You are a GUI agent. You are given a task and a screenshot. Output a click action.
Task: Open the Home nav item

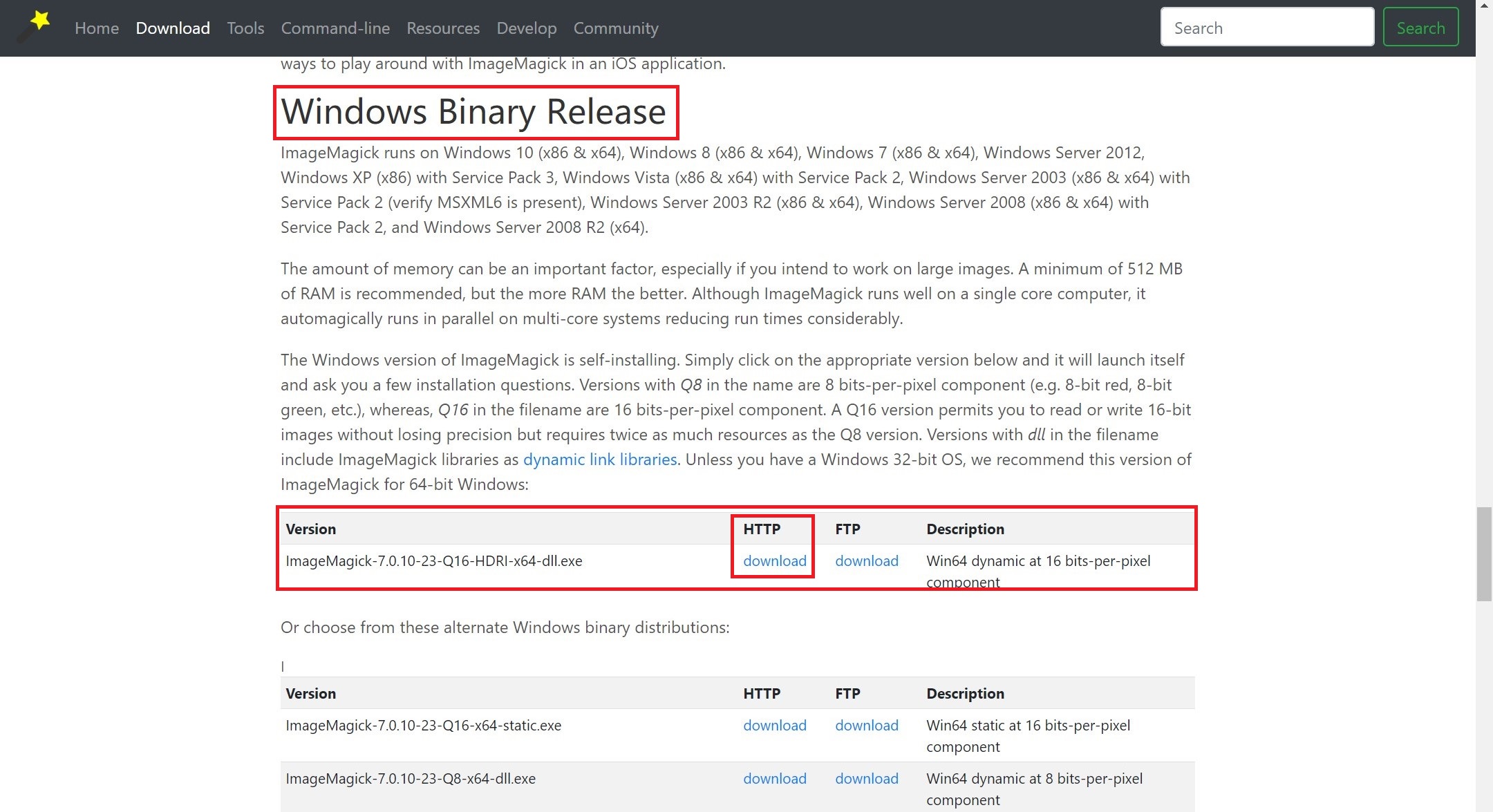tap(97, 28)
